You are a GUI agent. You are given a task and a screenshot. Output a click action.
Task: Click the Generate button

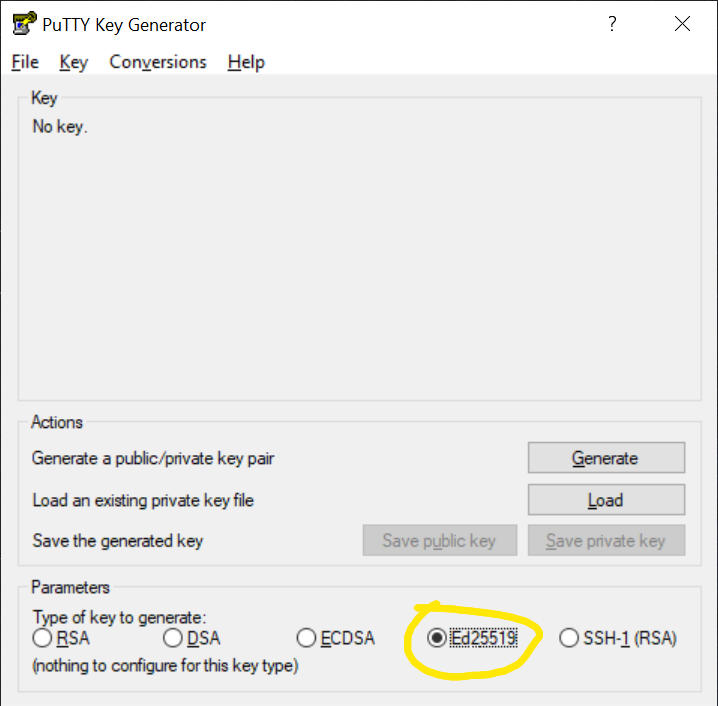(x=606, y=458)
